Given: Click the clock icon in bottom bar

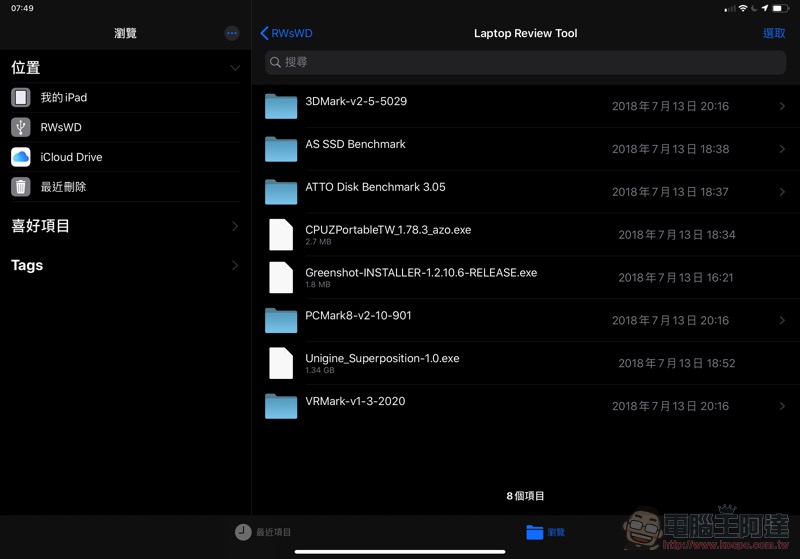Looking at the screenshot, I should click(243, 532).
